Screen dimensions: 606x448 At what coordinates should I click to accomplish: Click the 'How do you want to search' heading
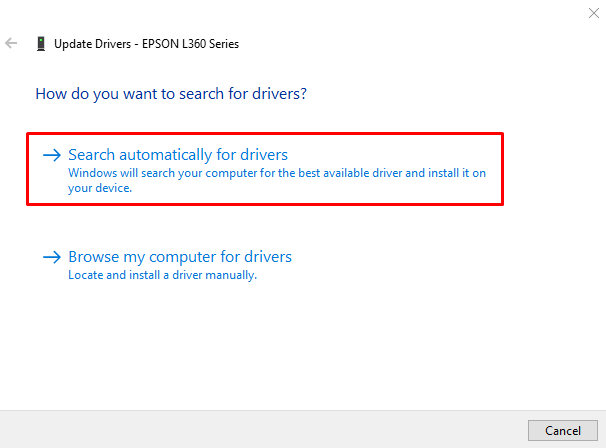click(171, 94)
